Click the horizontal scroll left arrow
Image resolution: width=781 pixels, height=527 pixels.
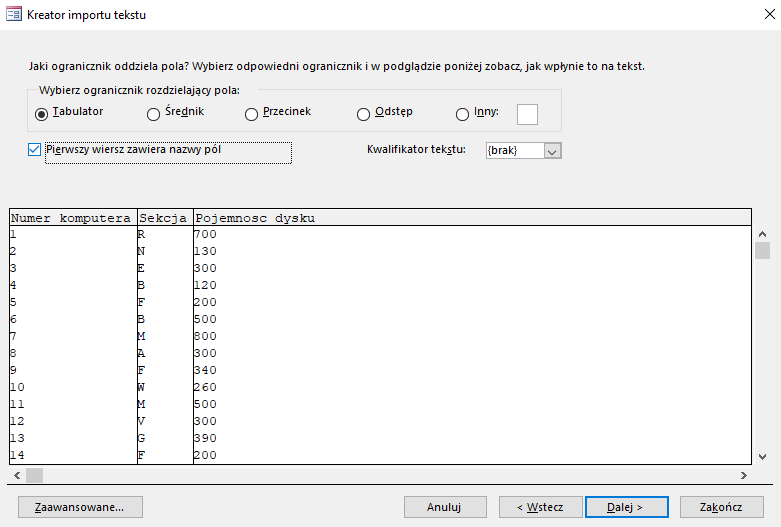[x=17, y=475]
